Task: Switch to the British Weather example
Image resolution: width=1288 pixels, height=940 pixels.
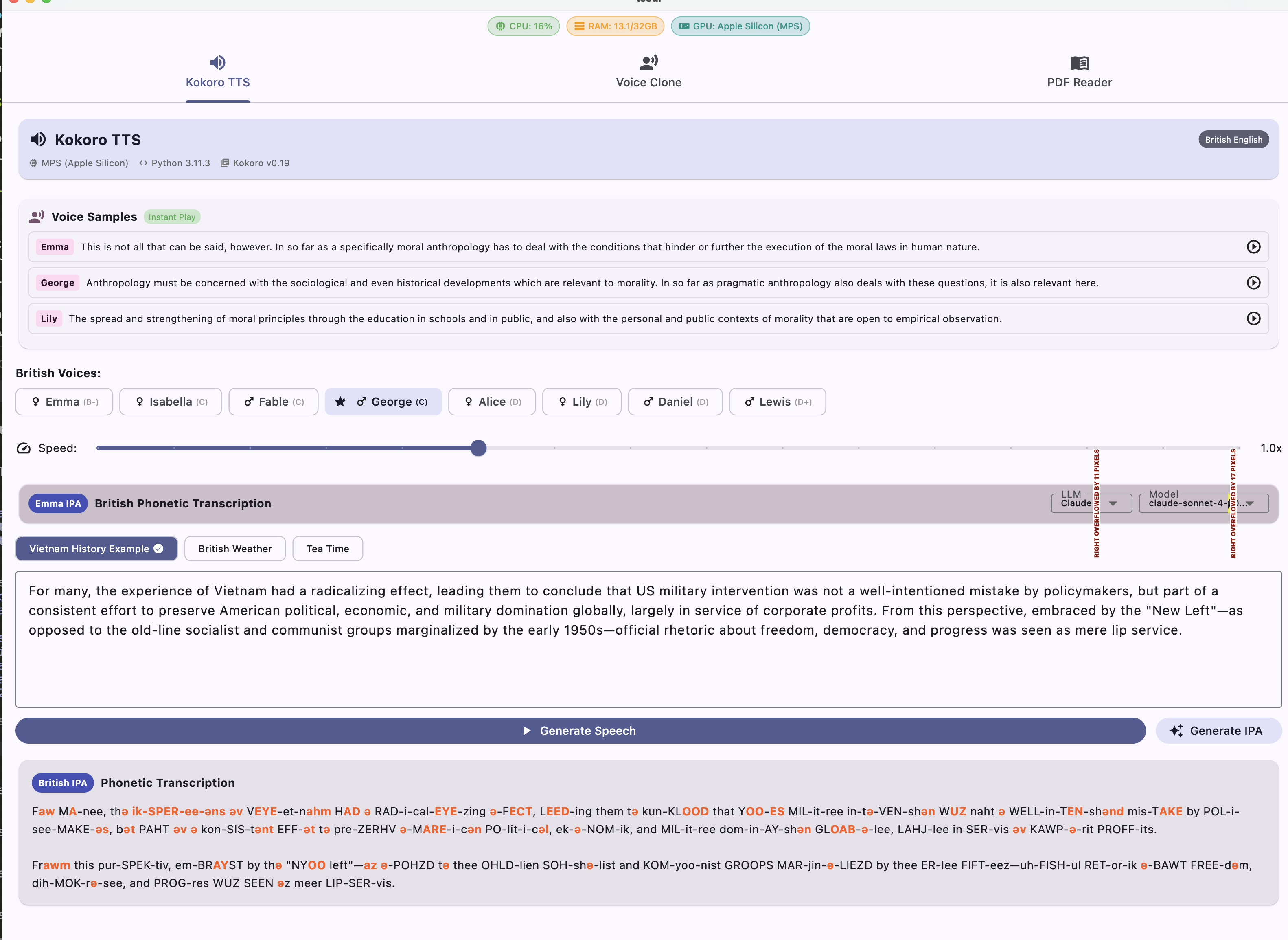Action: click(235, 549)
